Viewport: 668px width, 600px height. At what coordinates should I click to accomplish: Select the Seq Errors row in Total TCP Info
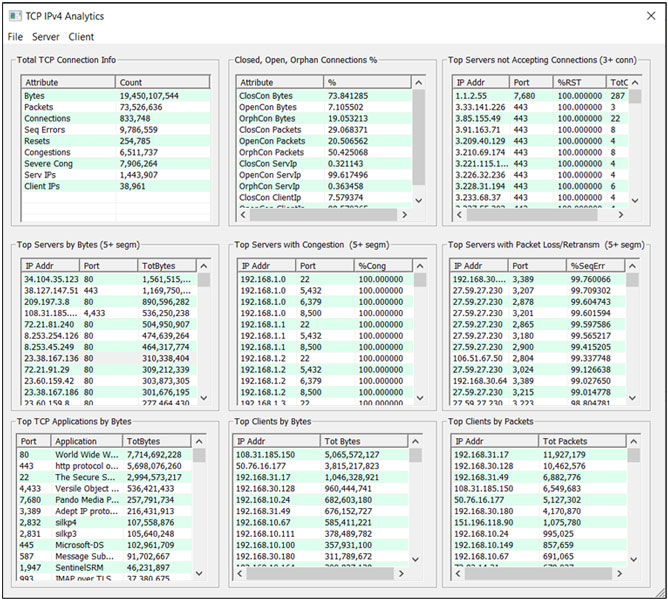(116, 130)
